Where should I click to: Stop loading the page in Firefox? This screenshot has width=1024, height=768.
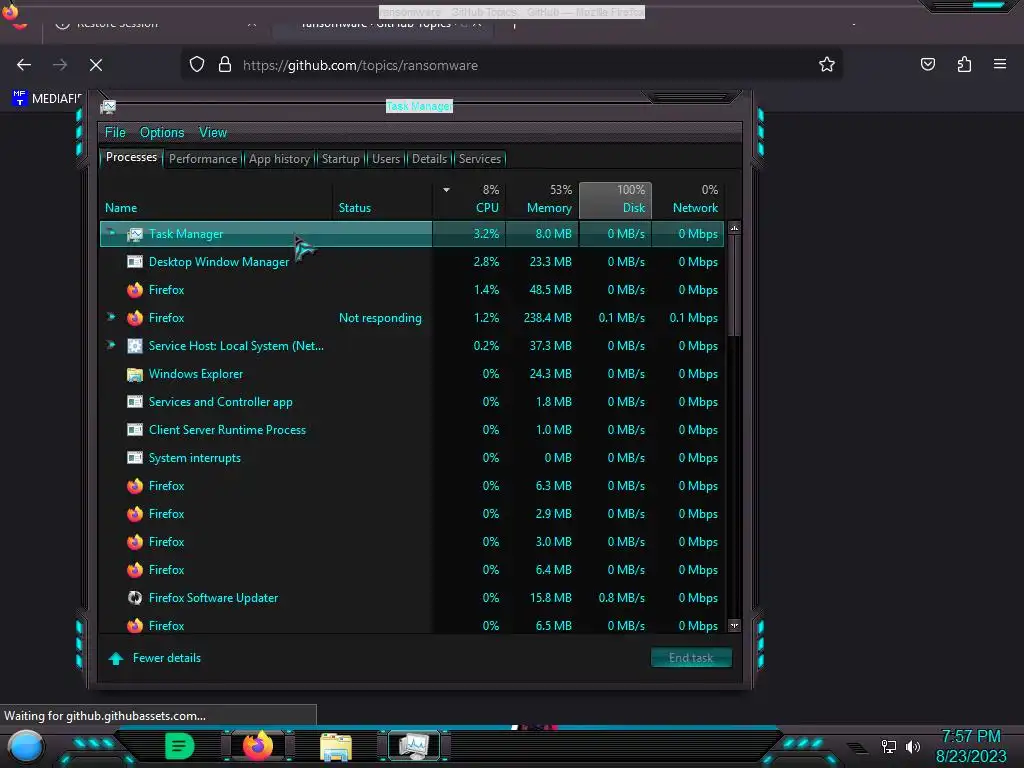(x=95, y=65)
